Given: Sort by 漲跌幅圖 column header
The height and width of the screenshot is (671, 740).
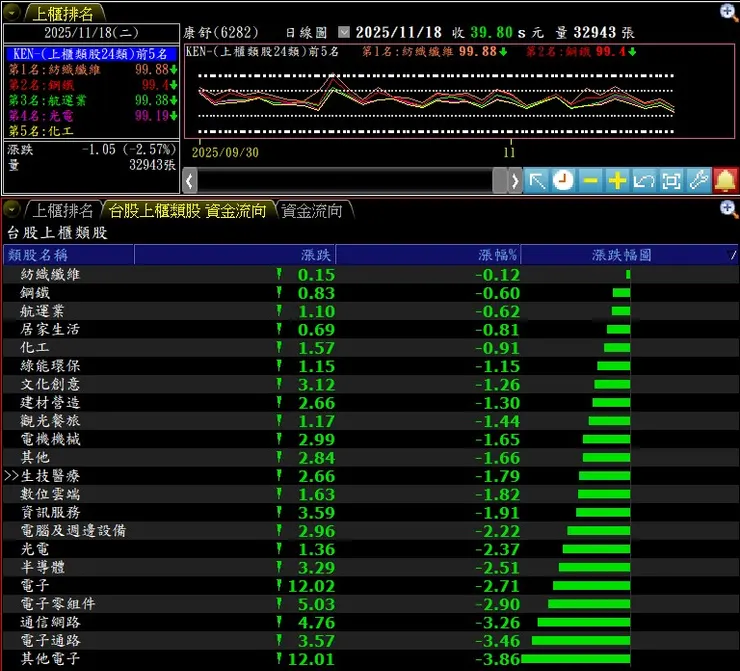Looking at the screenshot, I should click(x=630, y=255).
